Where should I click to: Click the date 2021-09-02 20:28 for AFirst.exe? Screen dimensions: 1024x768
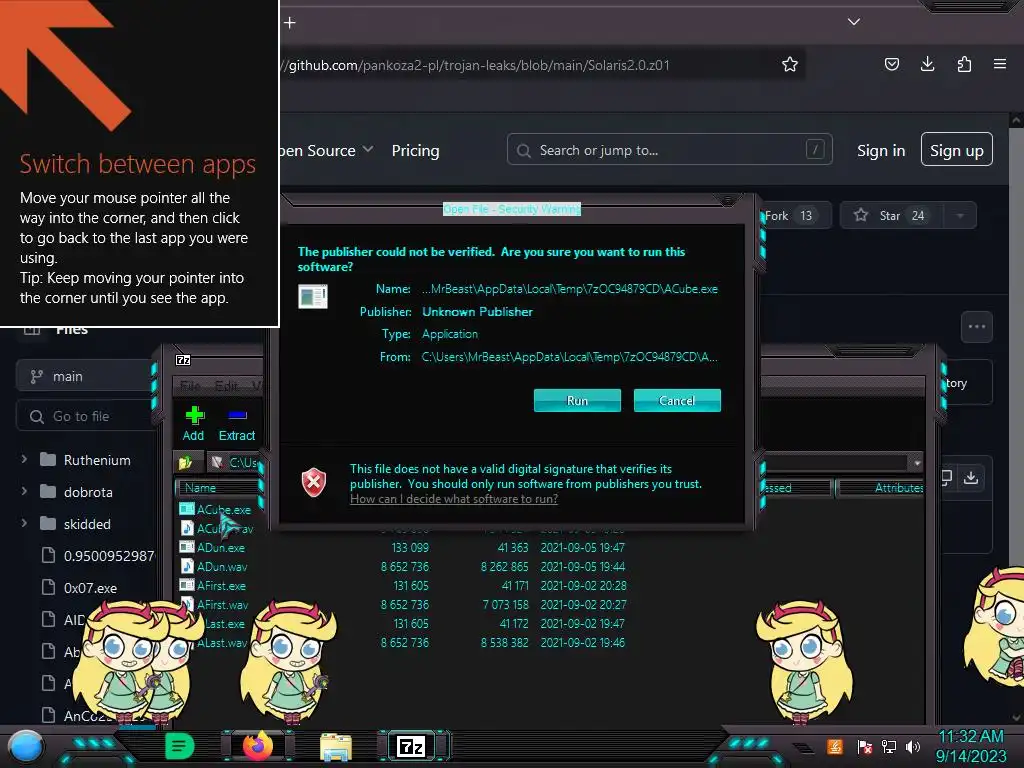pyautogui.click(x=583, y=586)
